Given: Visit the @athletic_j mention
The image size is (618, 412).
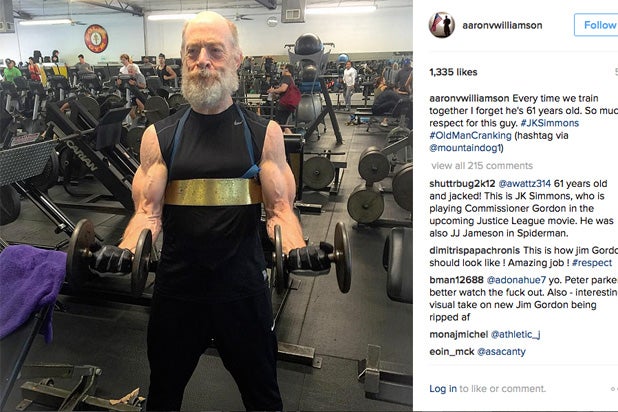Looking at the screenshot, I should pyautogui.click(x=515, y=335).
